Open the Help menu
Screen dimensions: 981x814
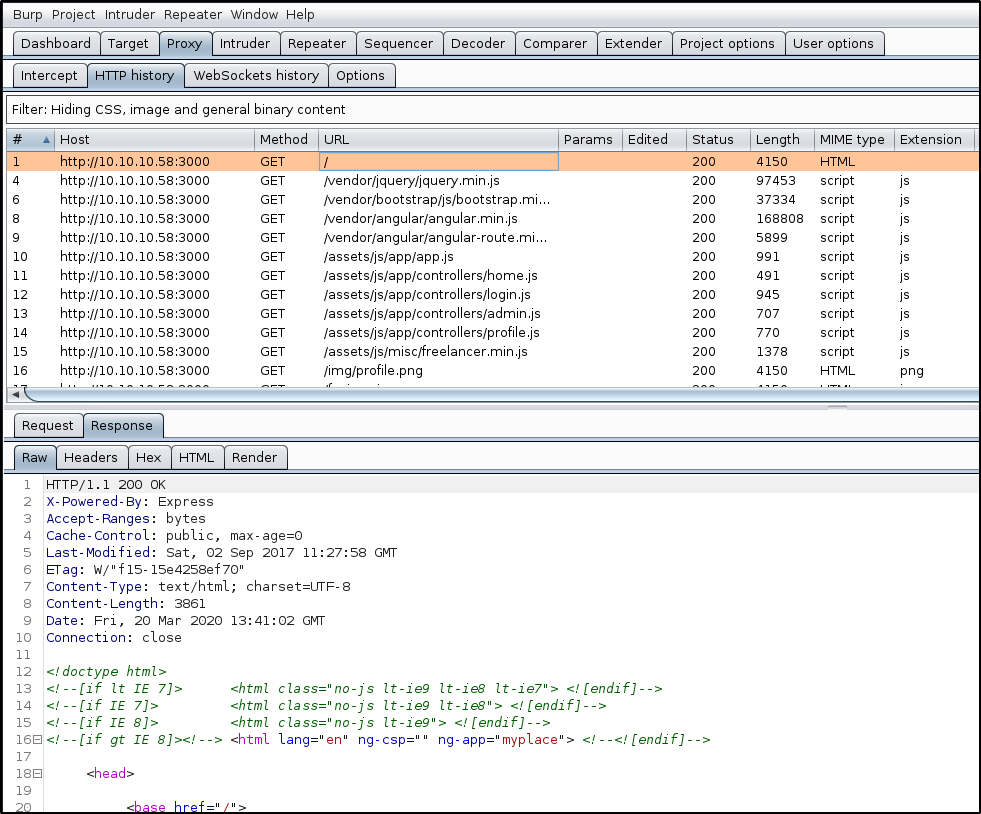[299, 15]
